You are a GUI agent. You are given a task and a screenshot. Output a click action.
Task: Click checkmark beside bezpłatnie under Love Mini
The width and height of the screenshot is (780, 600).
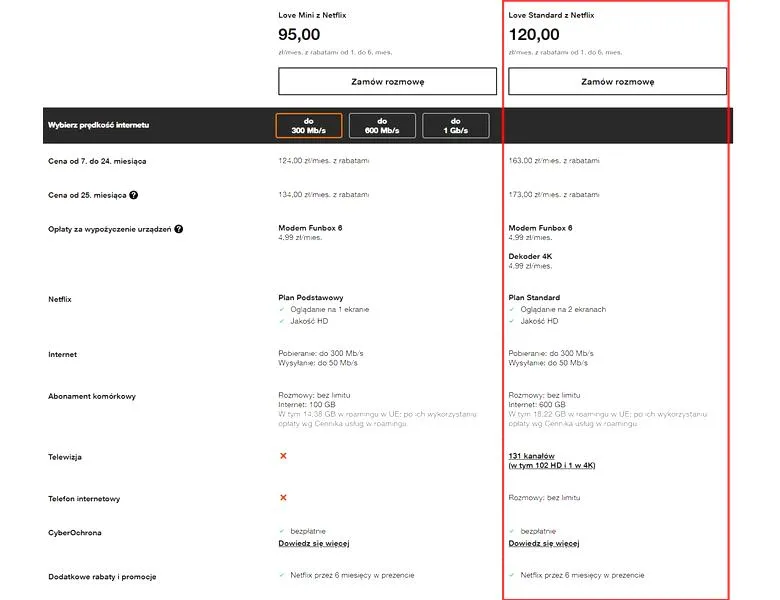[x=282, y=531]
